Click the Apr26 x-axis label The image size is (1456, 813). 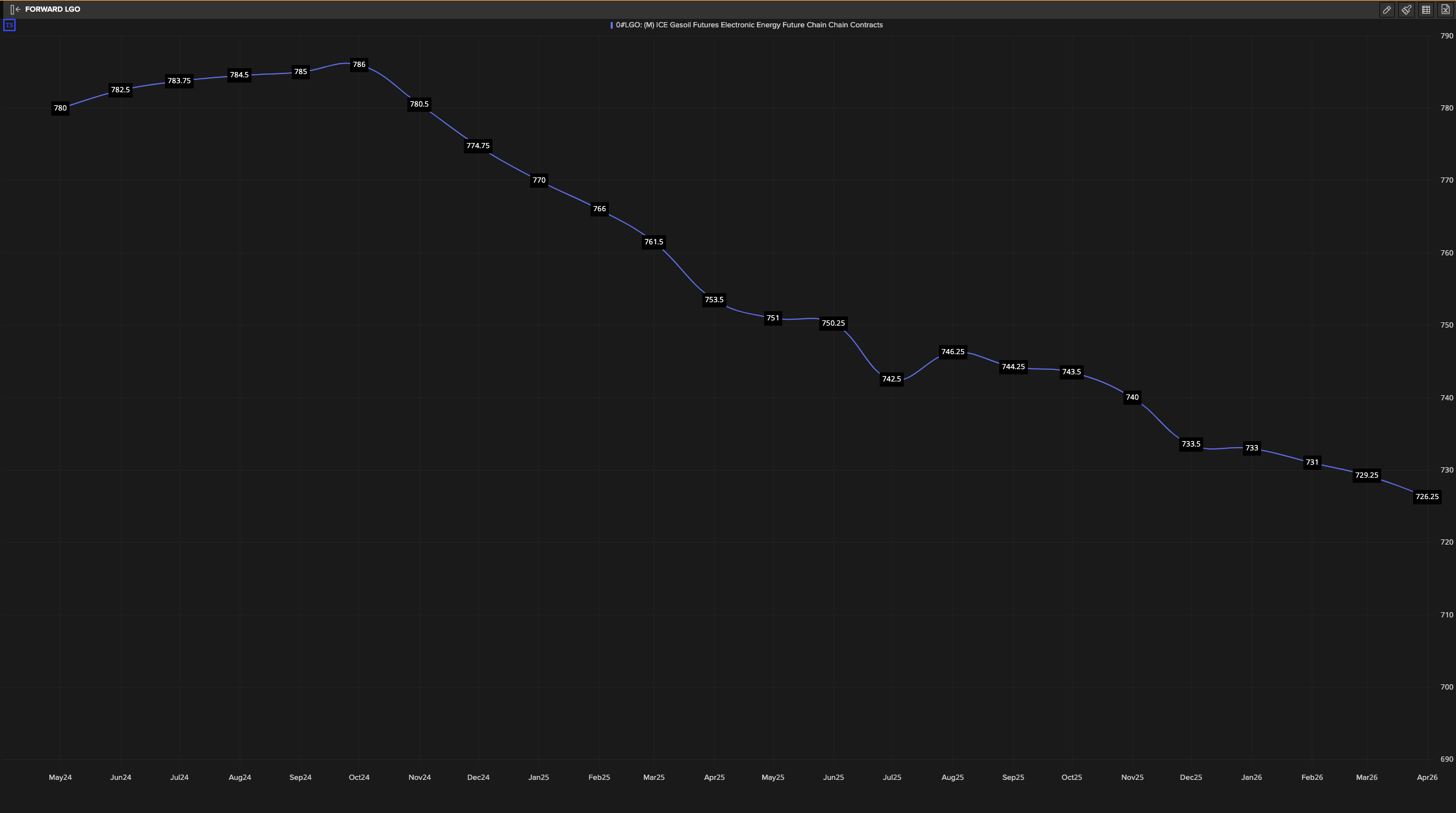pyautogui.click(x=1427, y=778)
